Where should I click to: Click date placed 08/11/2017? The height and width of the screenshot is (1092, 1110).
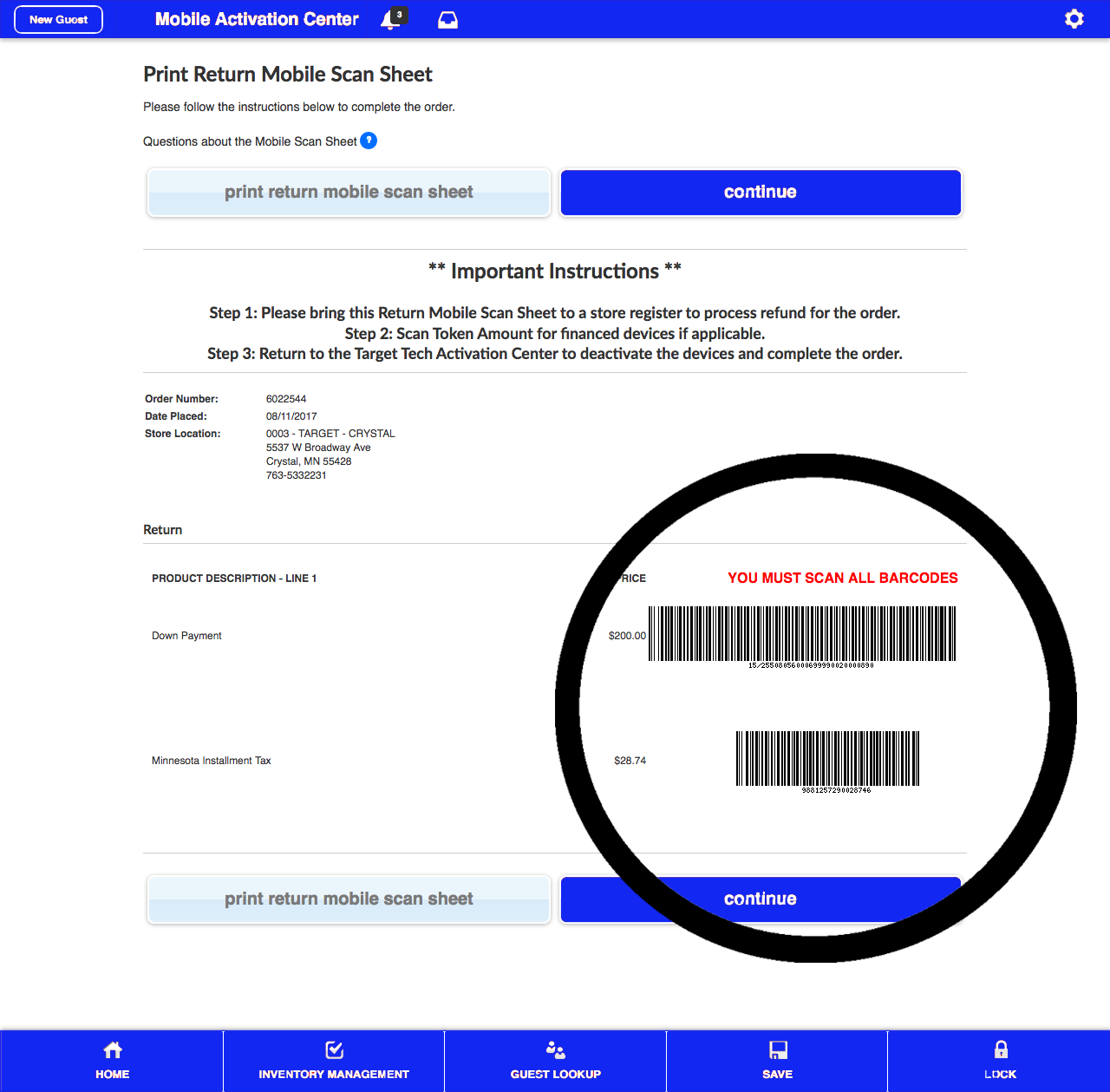(291, 416)
